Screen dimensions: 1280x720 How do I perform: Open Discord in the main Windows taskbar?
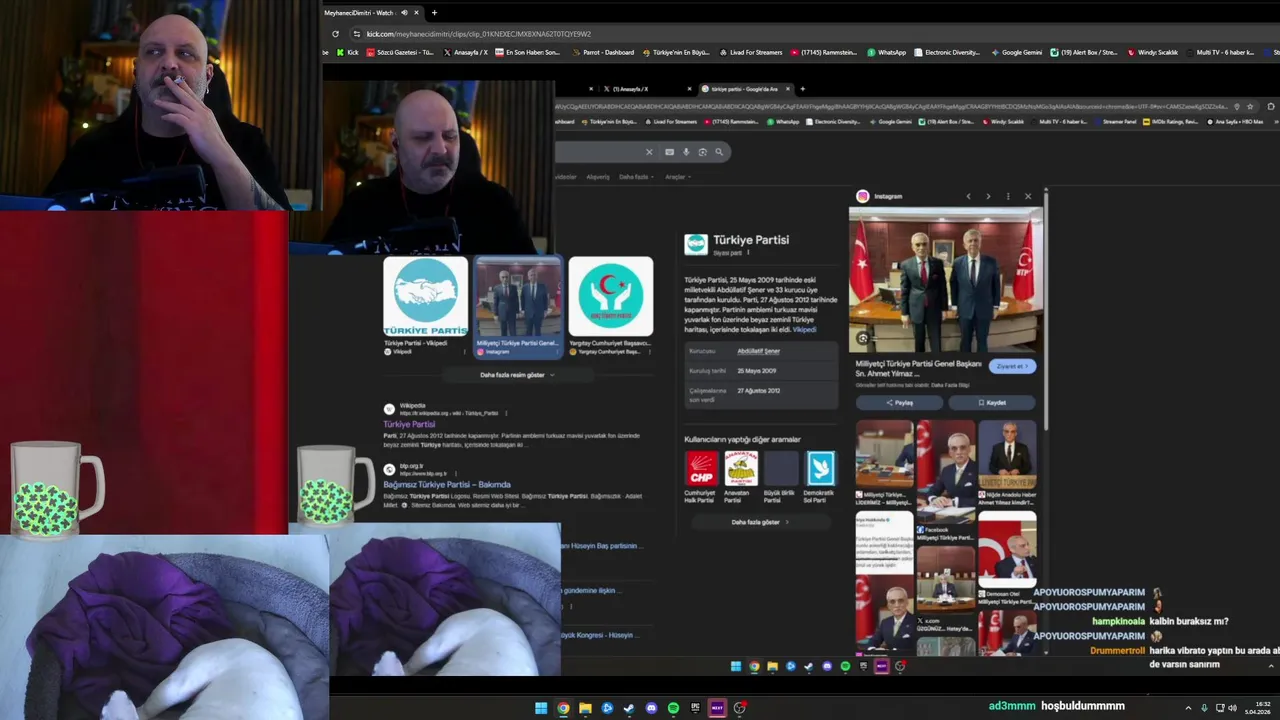[651, 708]
